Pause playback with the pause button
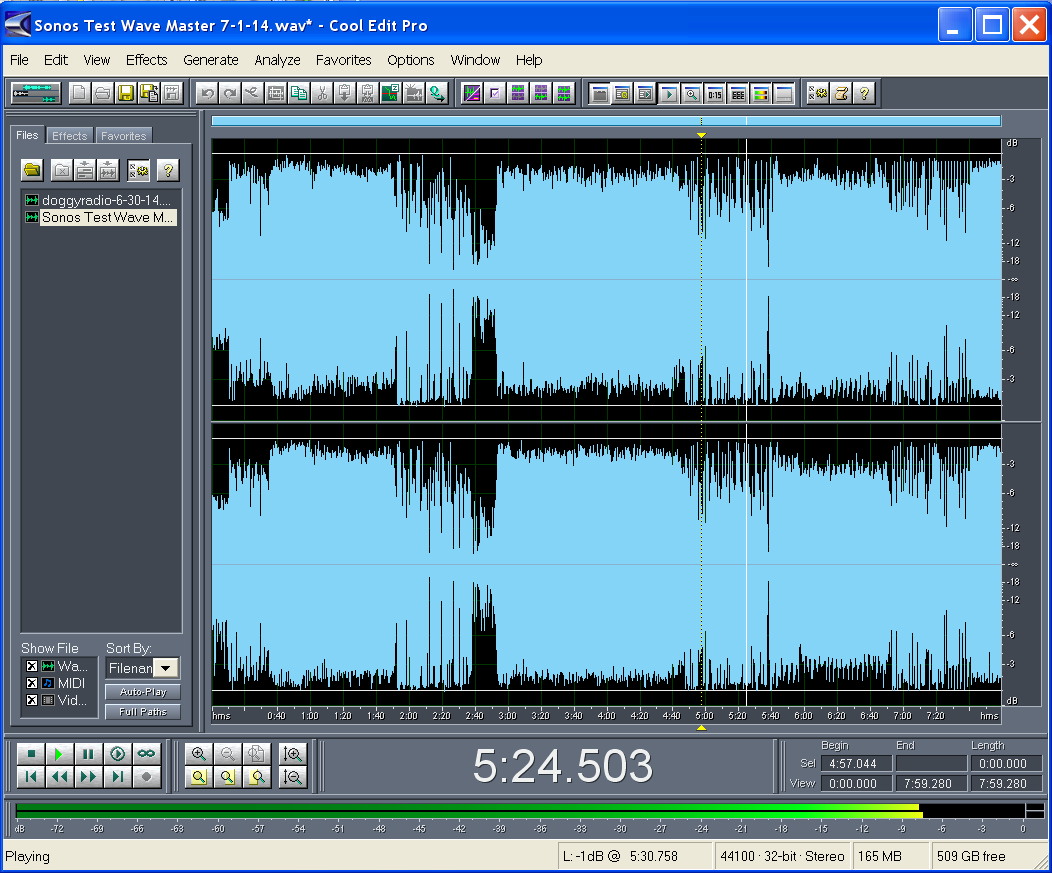Screen dimensions: 1052x873 point(88,754)
